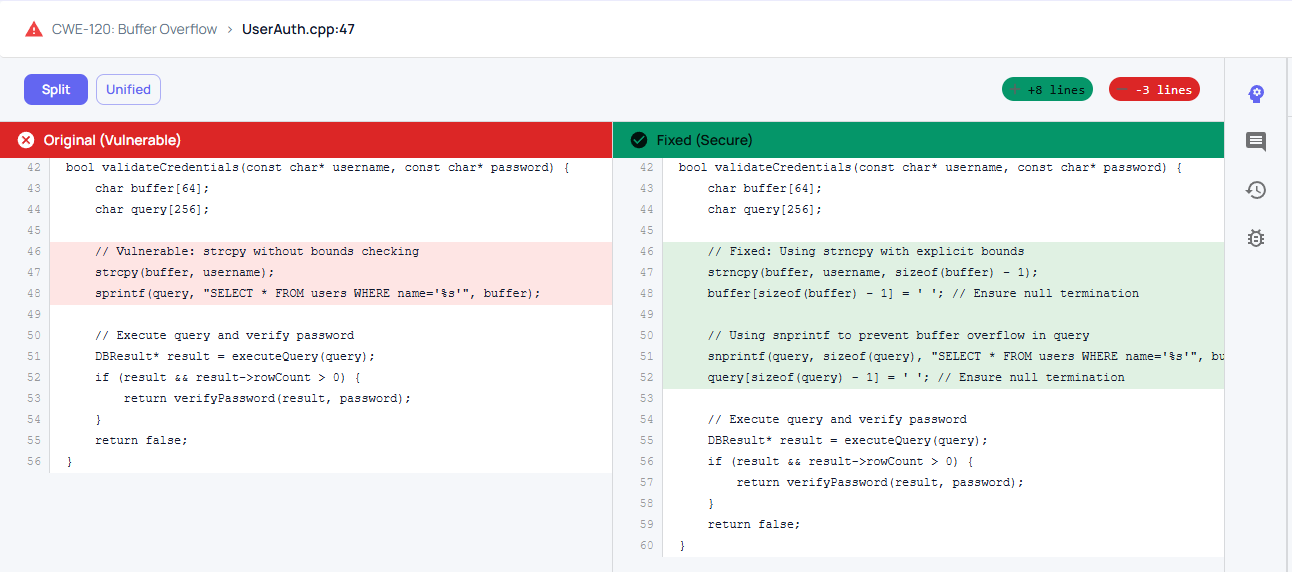Switch to Unified diff view

coord(128,89)
